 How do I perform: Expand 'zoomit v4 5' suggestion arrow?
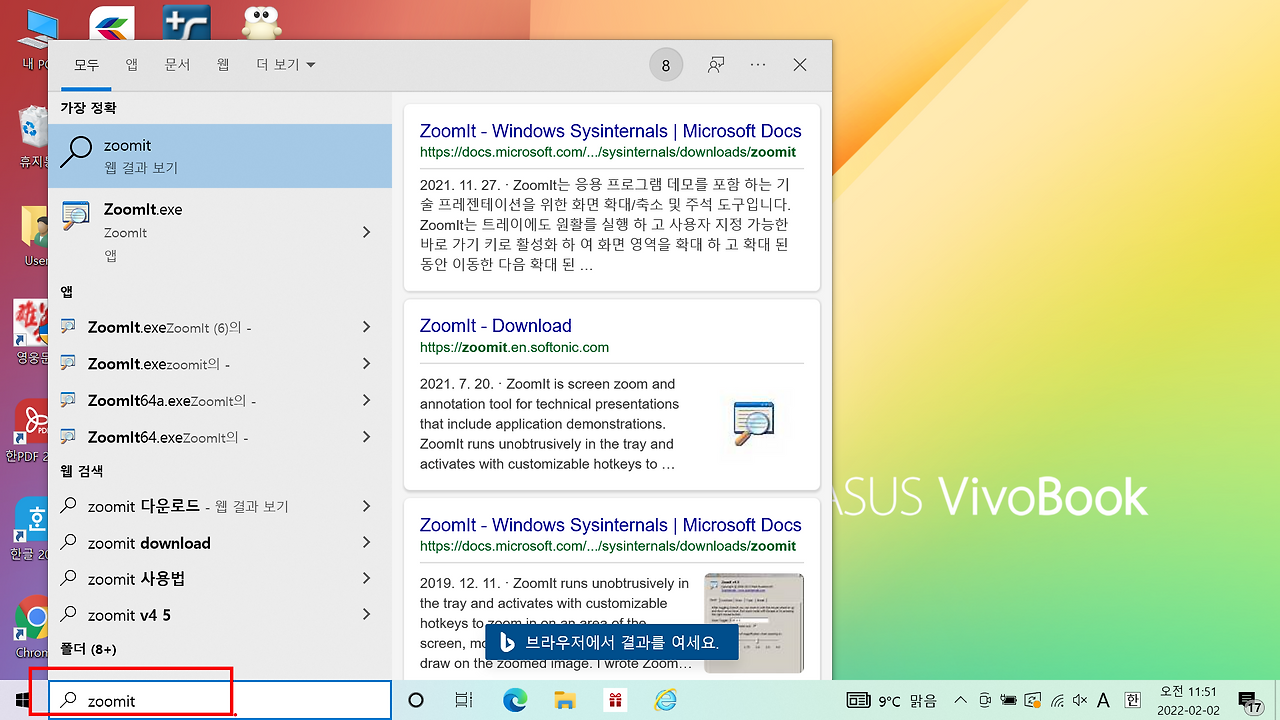pos(366,614)
